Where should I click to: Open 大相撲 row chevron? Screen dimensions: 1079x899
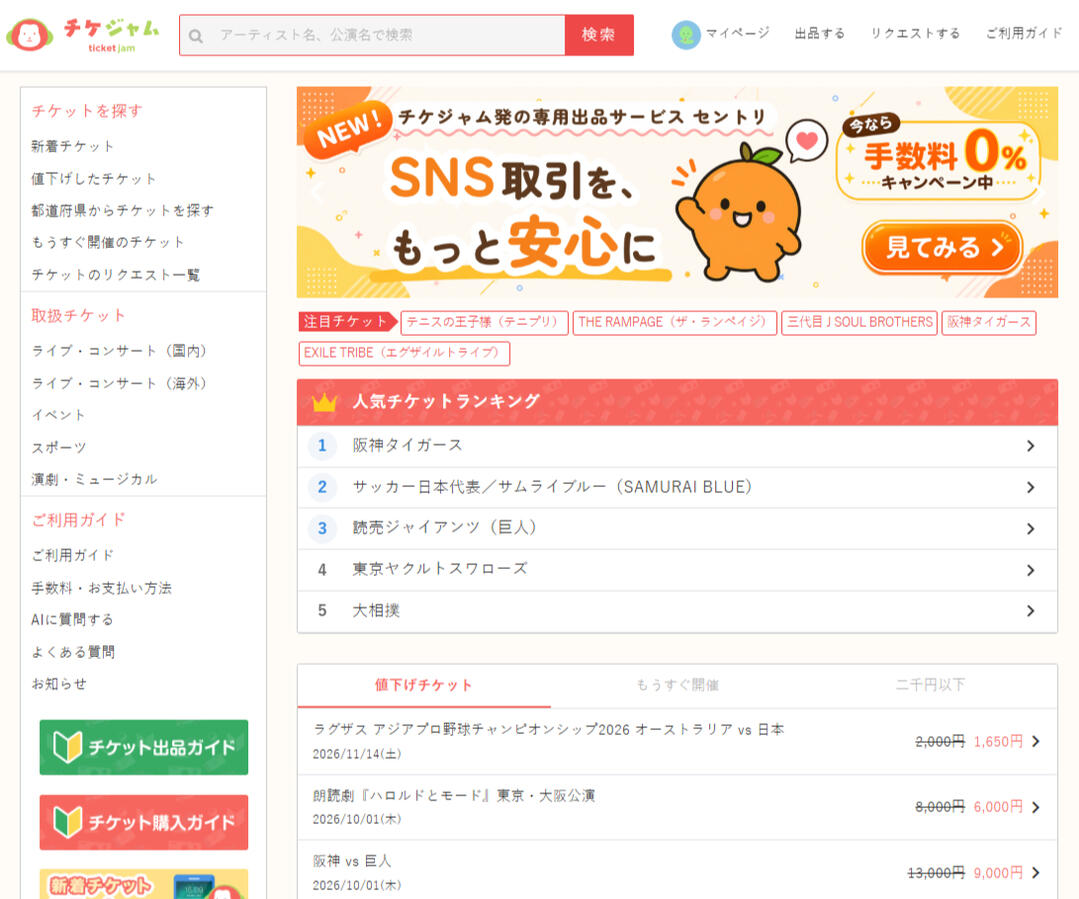pos(1030,611)
